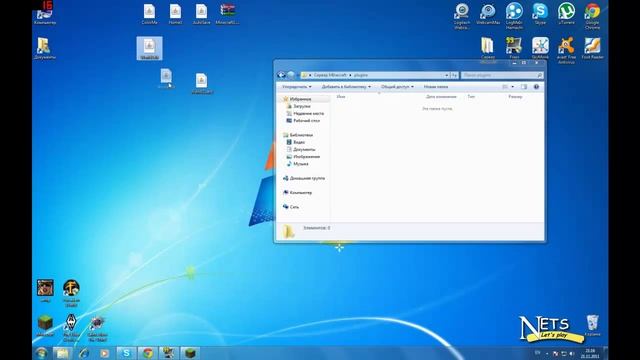Expand the view options dropdown arrow
Image resolution: width=640 pixels, height=360 pixels.
513,87
